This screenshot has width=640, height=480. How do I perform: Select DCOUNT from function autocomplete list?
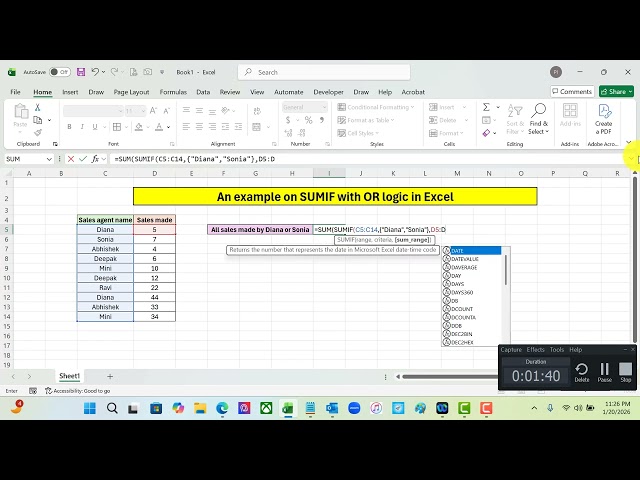[462, 309]
